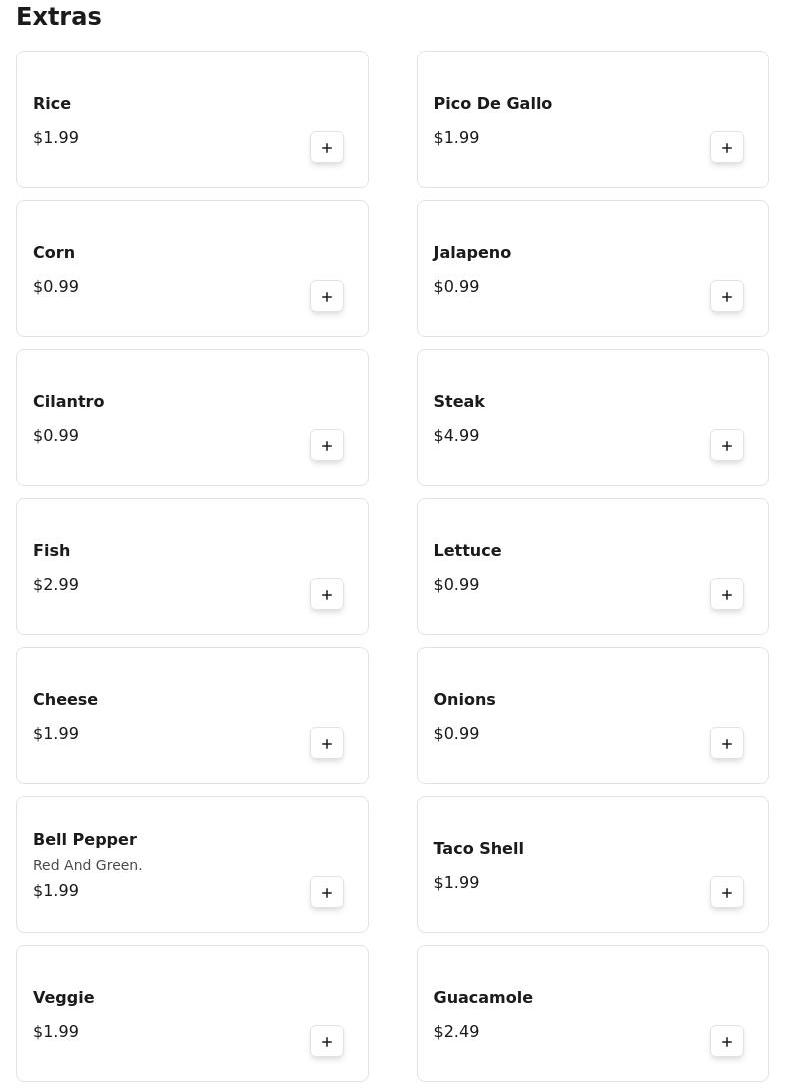Add Steak extra for $4.99
This screenshot has width=785, height=1091.
(x=727, y=446)
